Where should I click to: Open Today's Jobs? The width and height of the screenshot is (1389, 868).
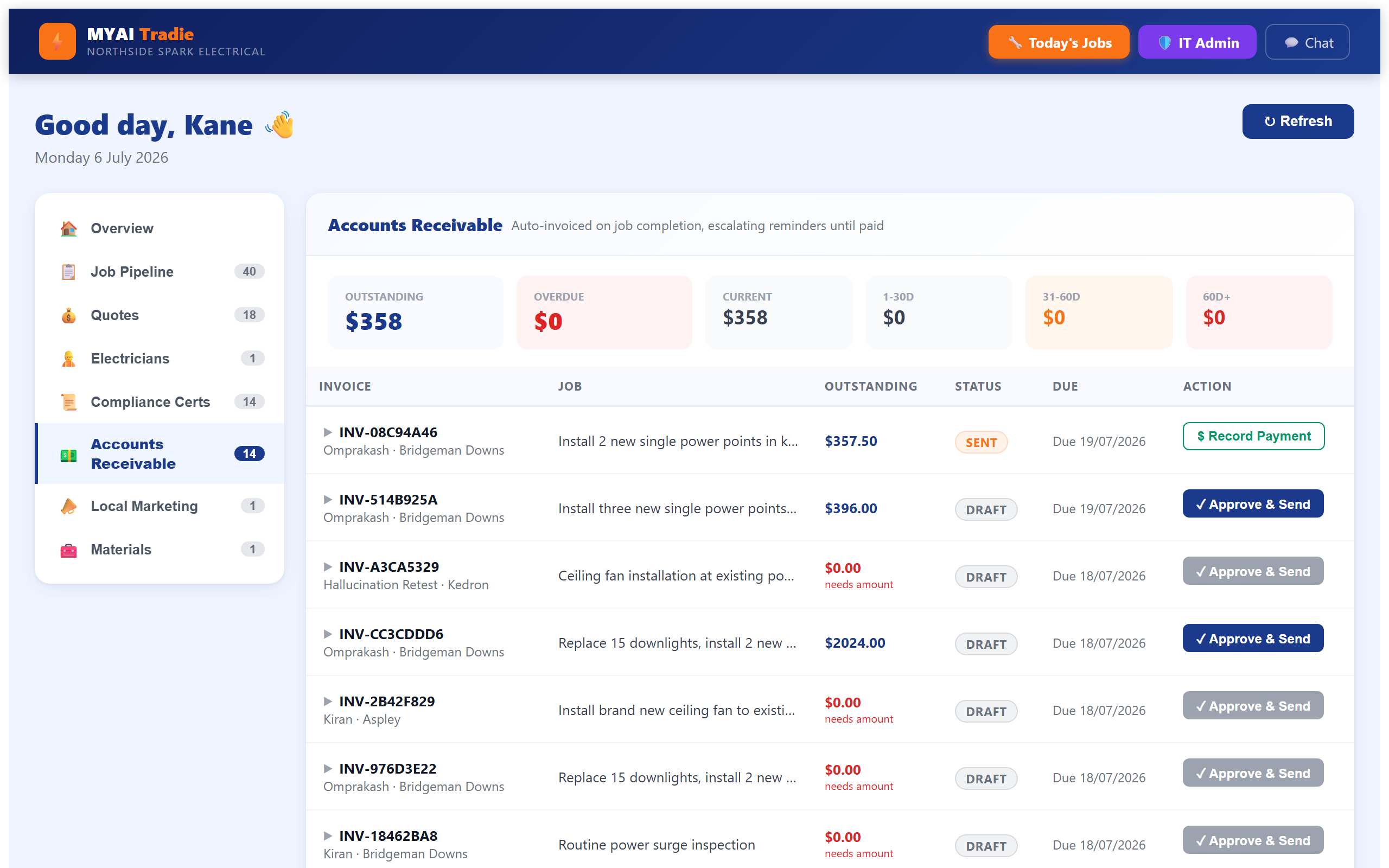pyautogui.click(x=1059, y=42)
